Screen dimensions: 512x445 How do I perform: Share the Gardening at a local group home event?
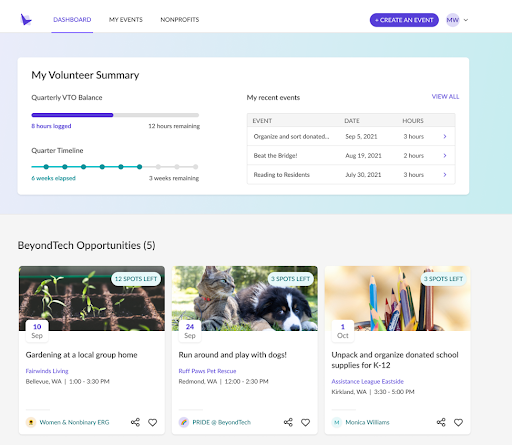(x=135, y=422)
